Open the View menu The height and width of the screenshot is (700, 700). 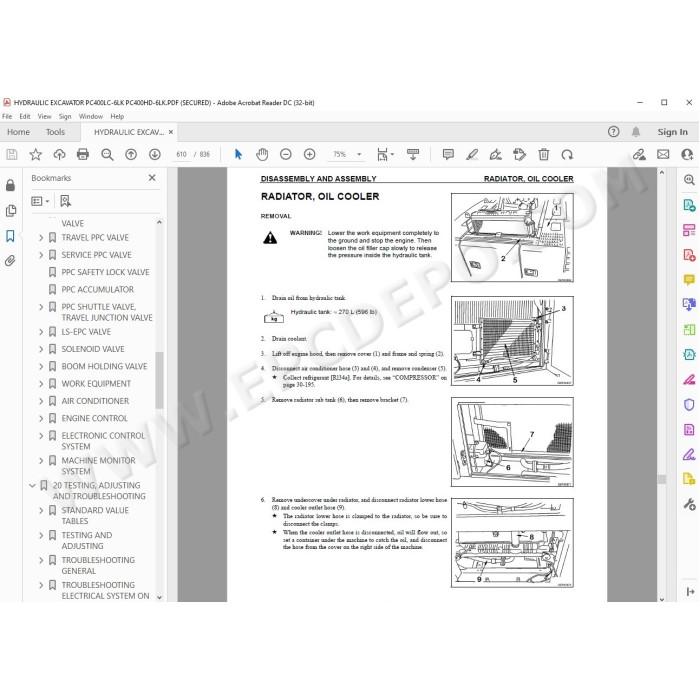point(45,117)
